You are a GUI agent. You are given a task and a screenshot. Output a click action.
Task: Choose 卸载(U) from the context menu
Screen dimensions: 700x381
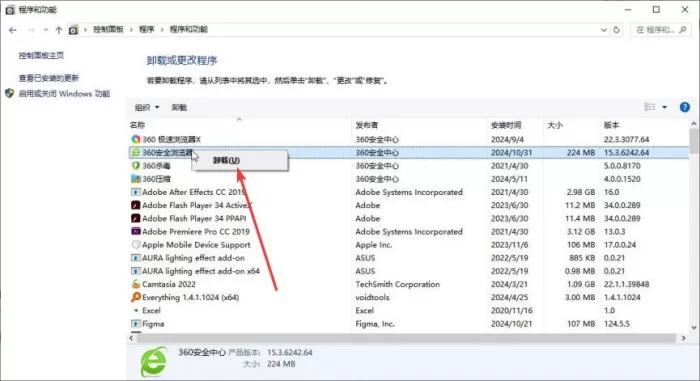[x=240, y=160]
